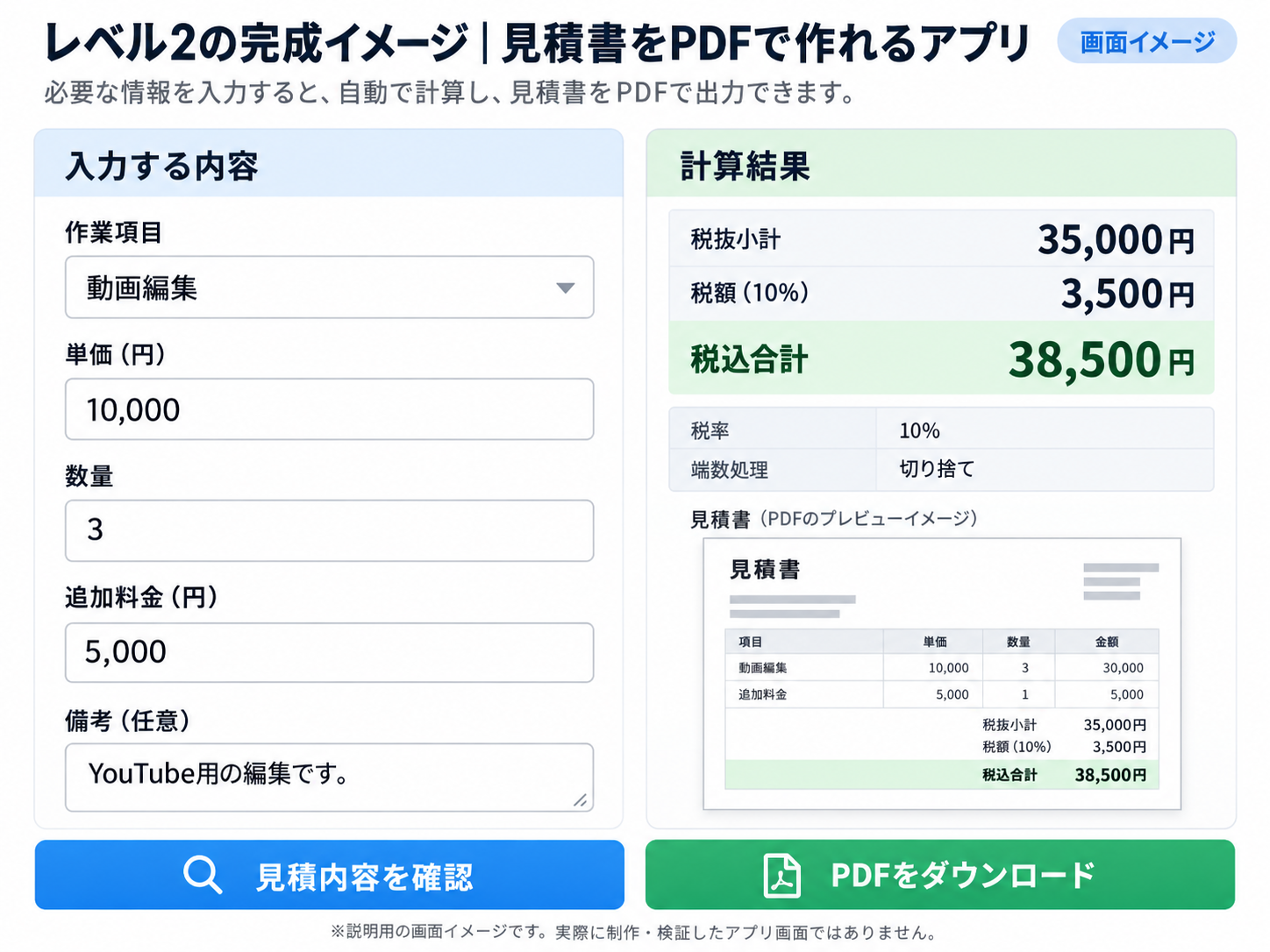
Task: Click the 税込合計 label in results
Action: click(749, 359)
